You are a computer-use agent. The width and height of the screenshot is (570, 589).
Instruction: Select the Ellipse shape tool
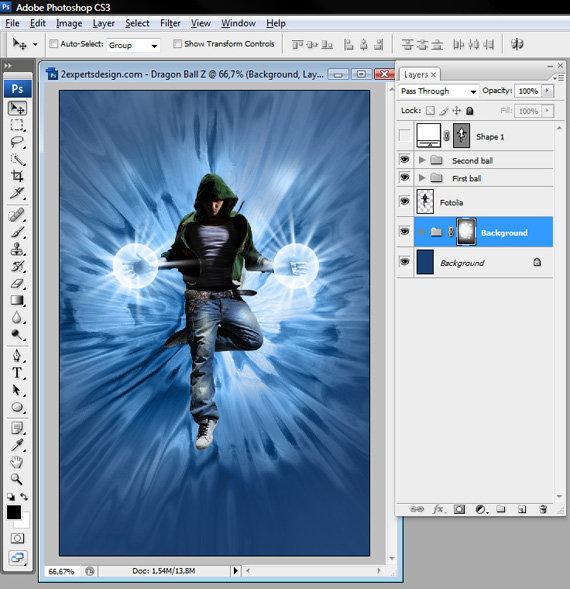click(17, 407)
